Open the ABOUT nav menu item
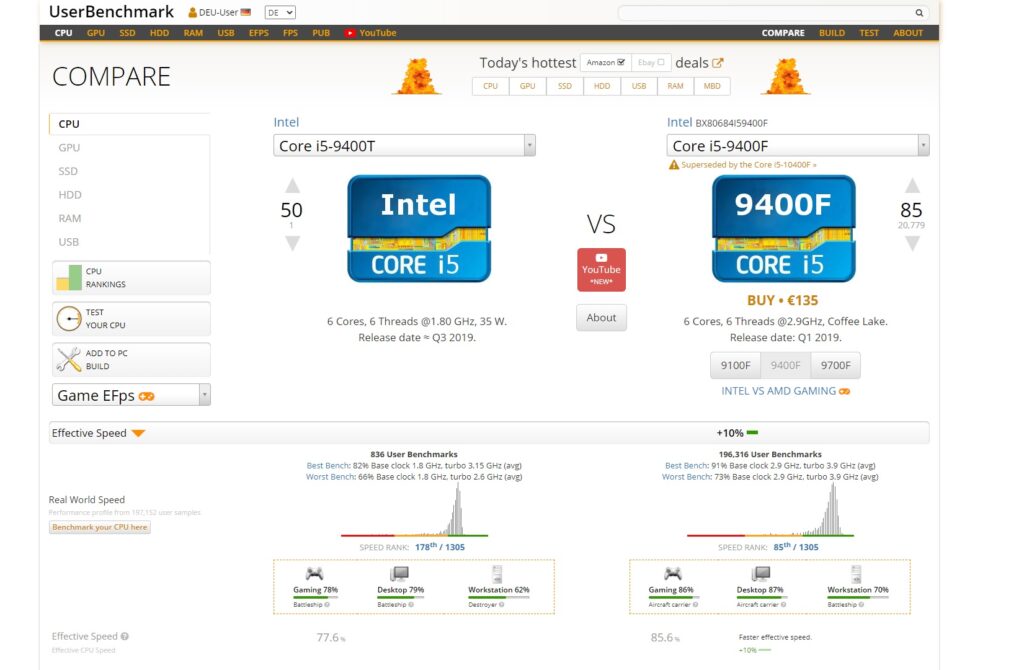Screen dimensions: 1024x670 pos(908,33)
